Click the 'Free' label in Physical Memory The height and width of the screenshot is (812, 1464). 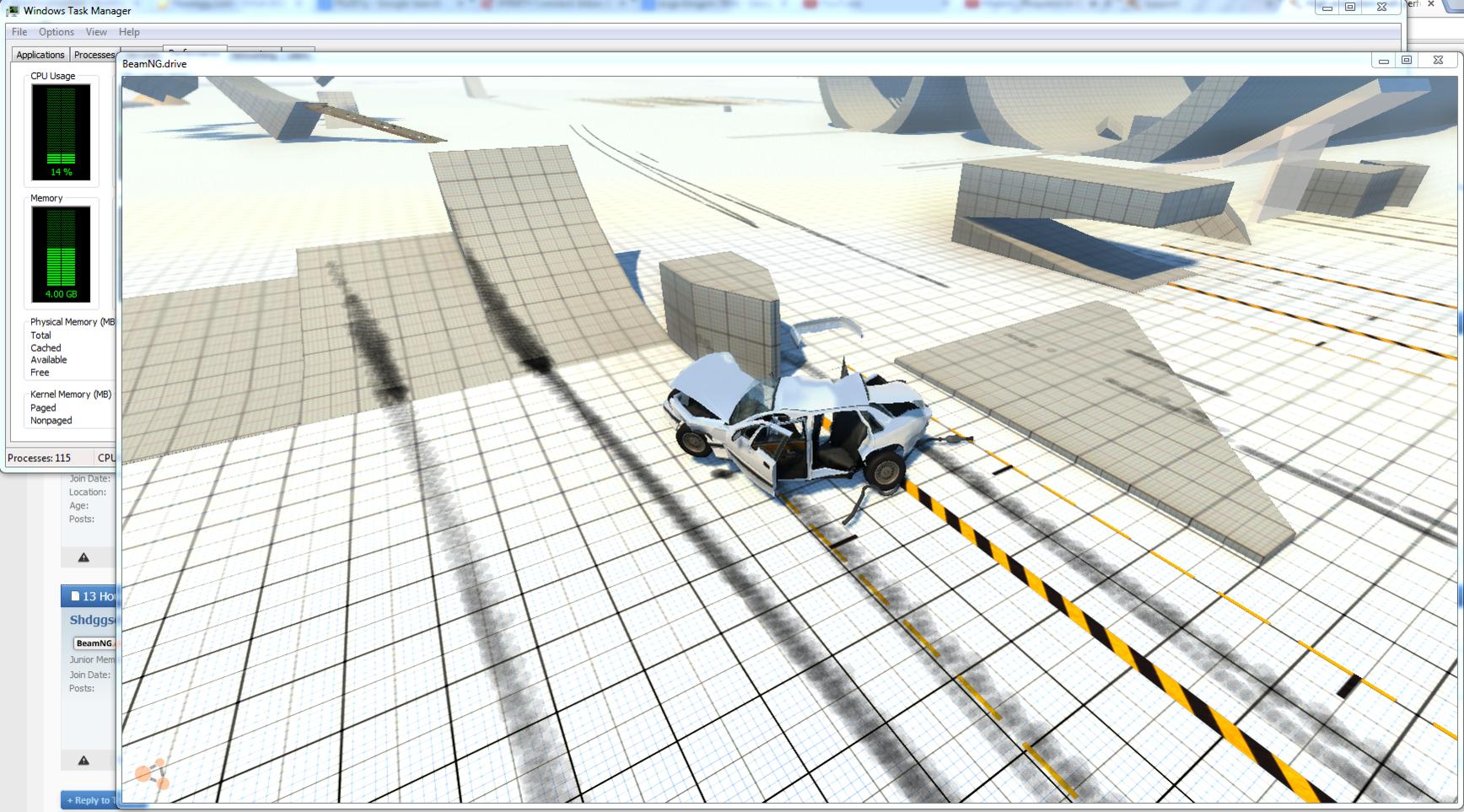click(40, 373)
